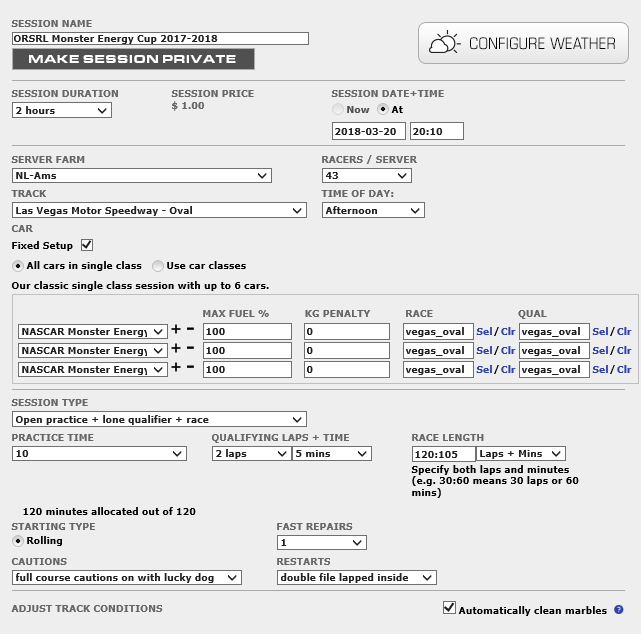The width and height of the screenshot is (641, 634).
Task: Click the Race Length input field
Action: (442, 454)
